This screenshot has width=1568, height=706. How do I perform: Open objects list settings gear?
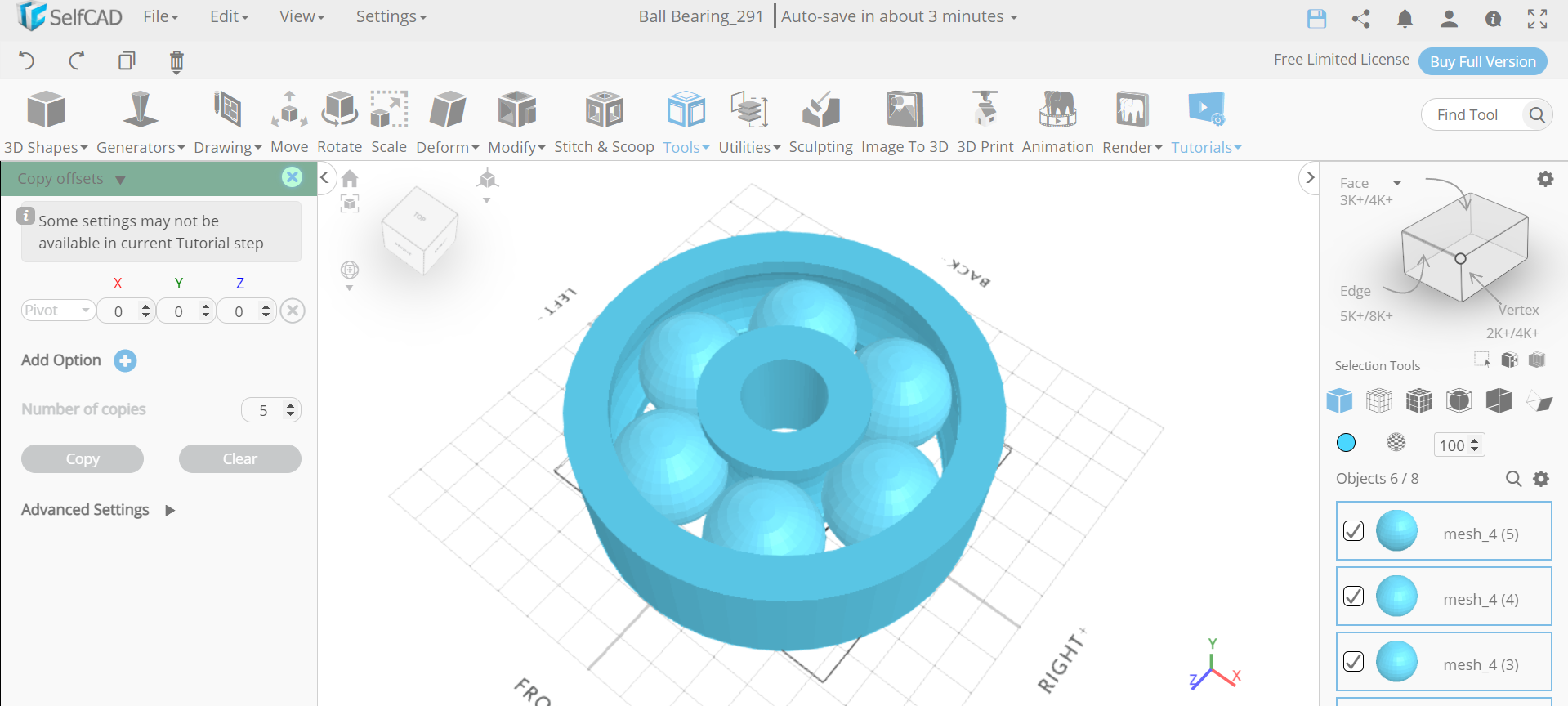click(1541, 479)
